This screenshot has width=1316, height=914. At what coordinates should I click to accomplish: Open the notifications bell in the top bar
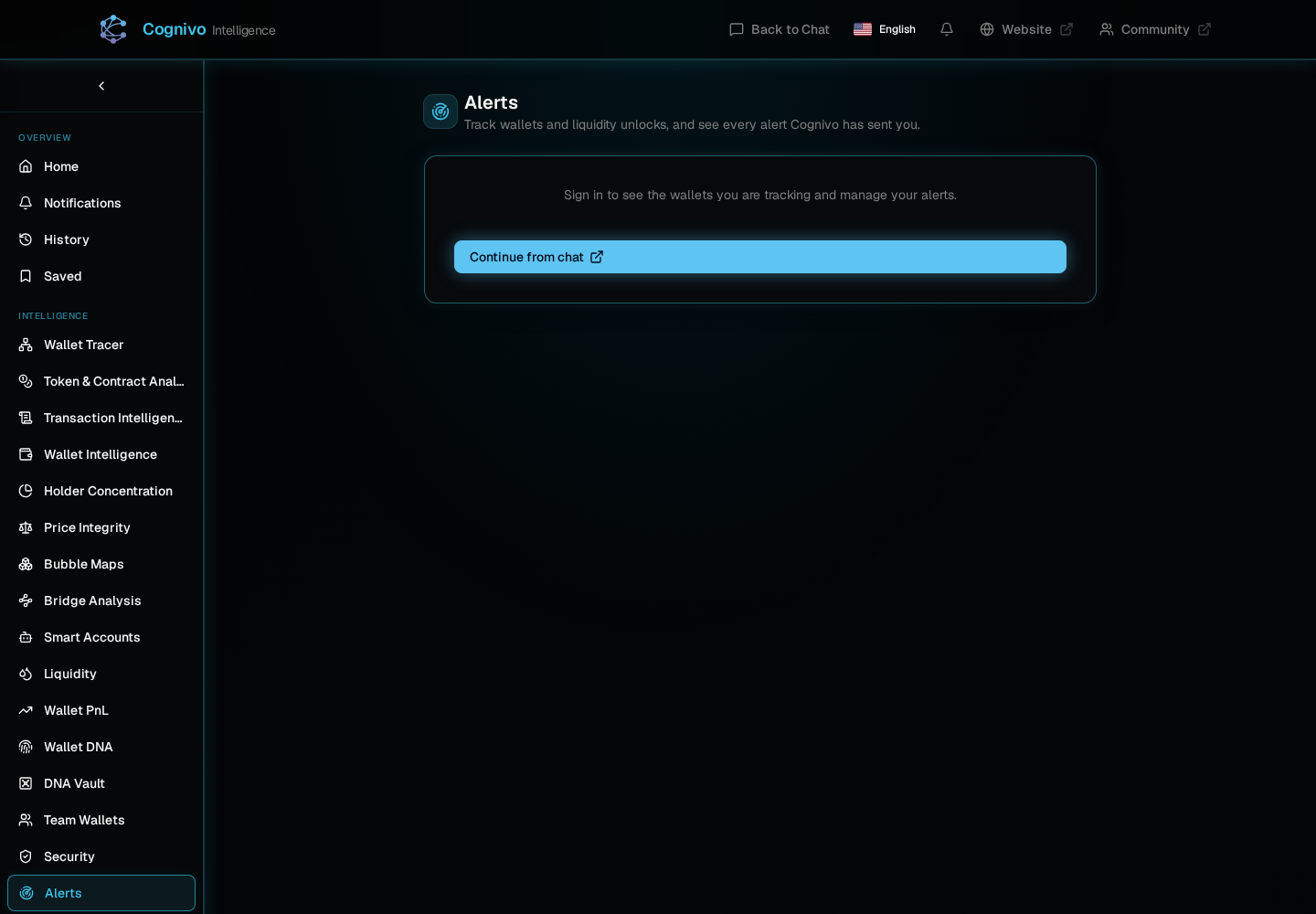[947, 29]
